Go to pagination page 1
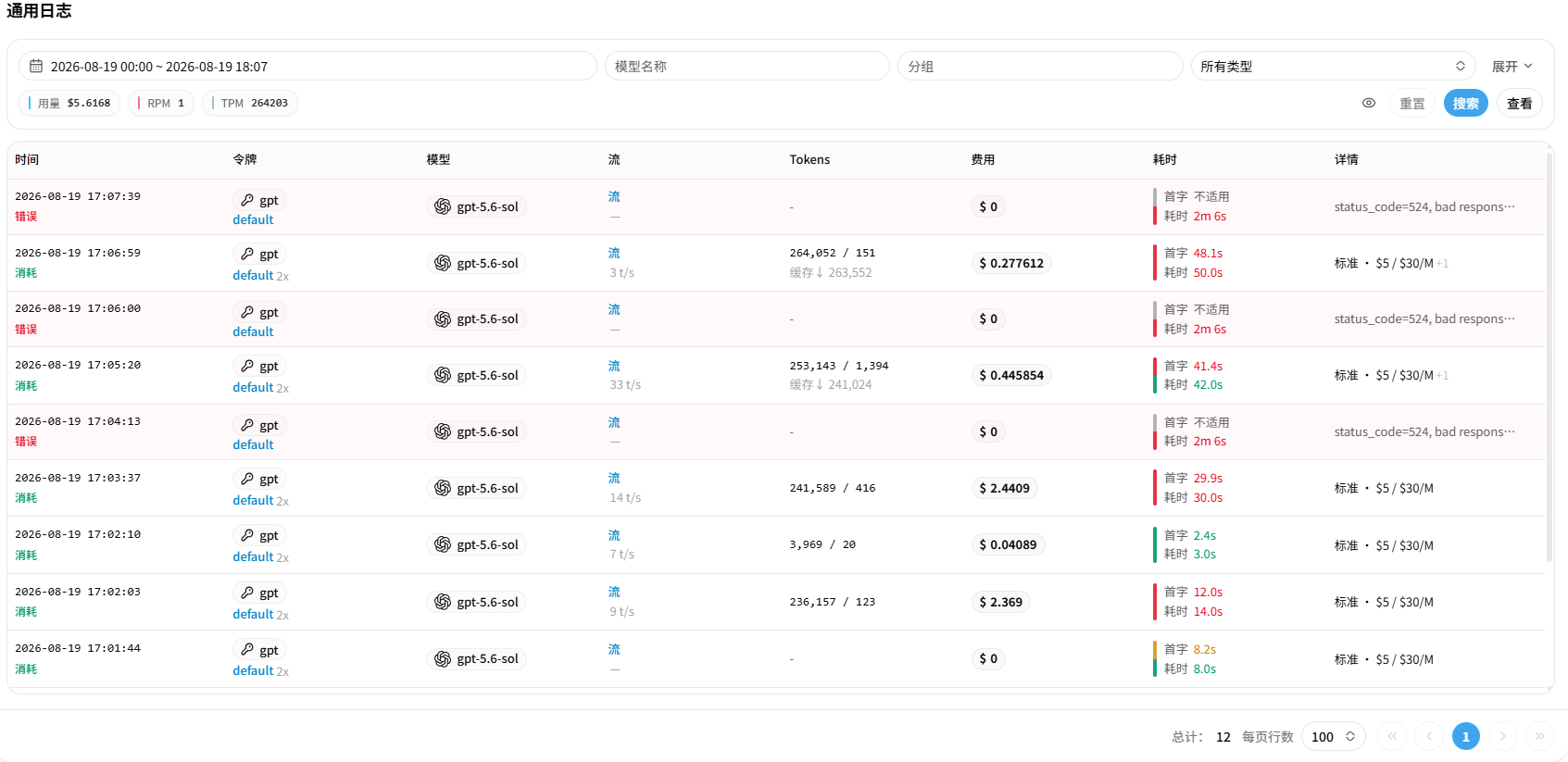 point(1466,736)
